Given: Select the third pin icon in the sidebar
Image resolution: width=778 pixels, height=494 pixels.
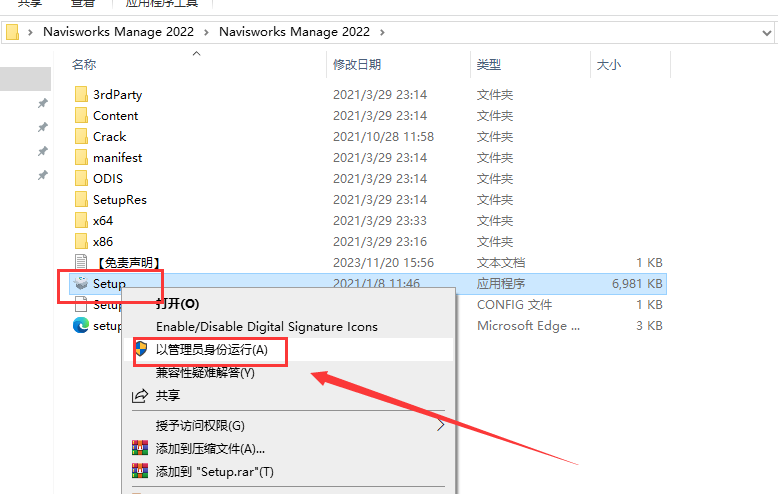Looking at the screenshot, I should [x=43, y=151].
